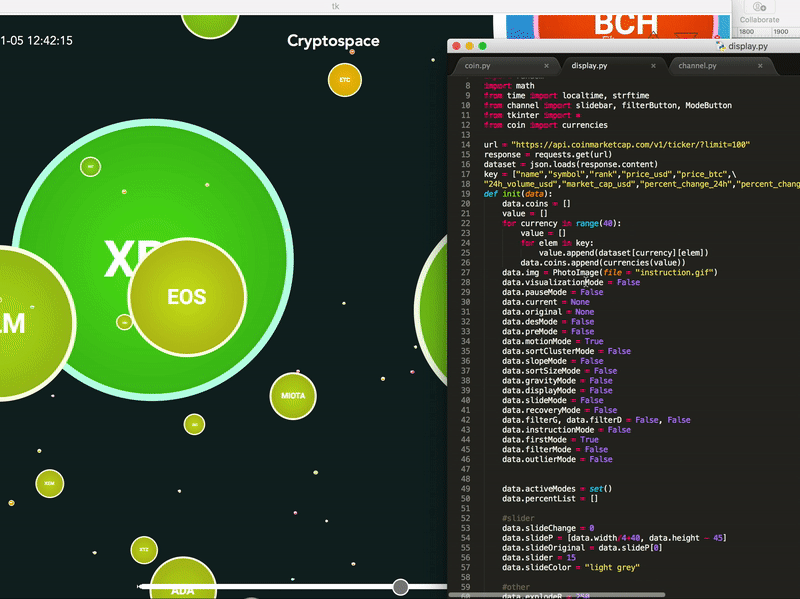Place cursor in the coinmarketcap url string
800x599 pixels.
pyautogui.click(x=631, y=145)
